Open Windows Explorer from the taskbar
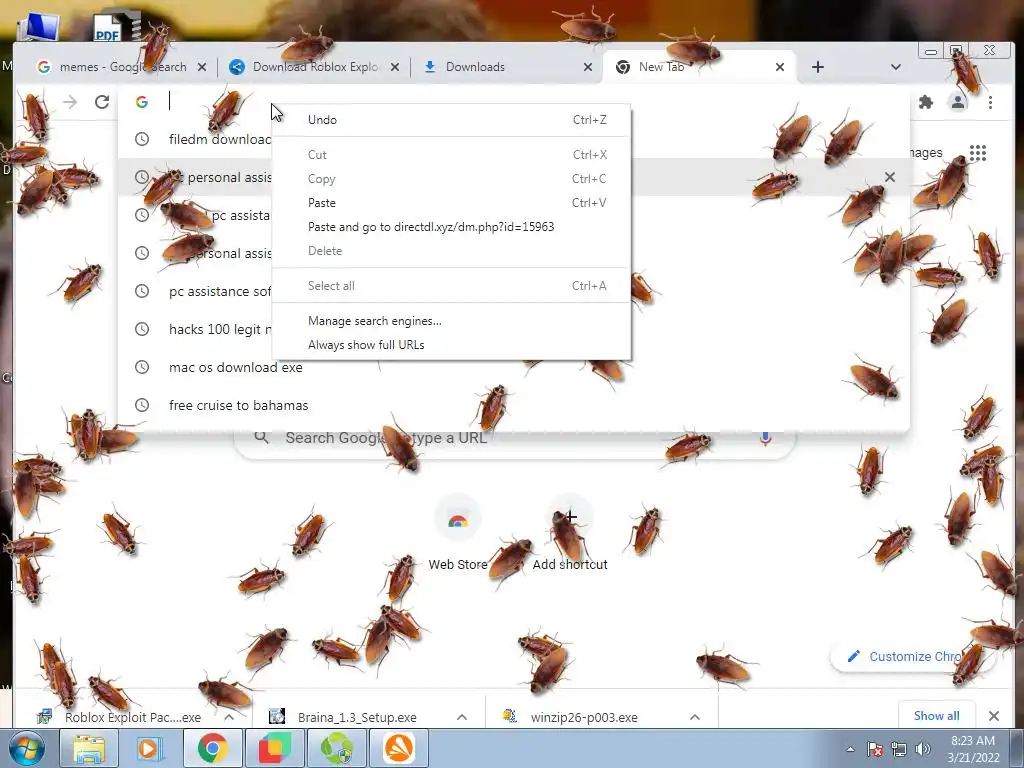The width and height of the screenshot is (1024, 768). coord(89,748)
